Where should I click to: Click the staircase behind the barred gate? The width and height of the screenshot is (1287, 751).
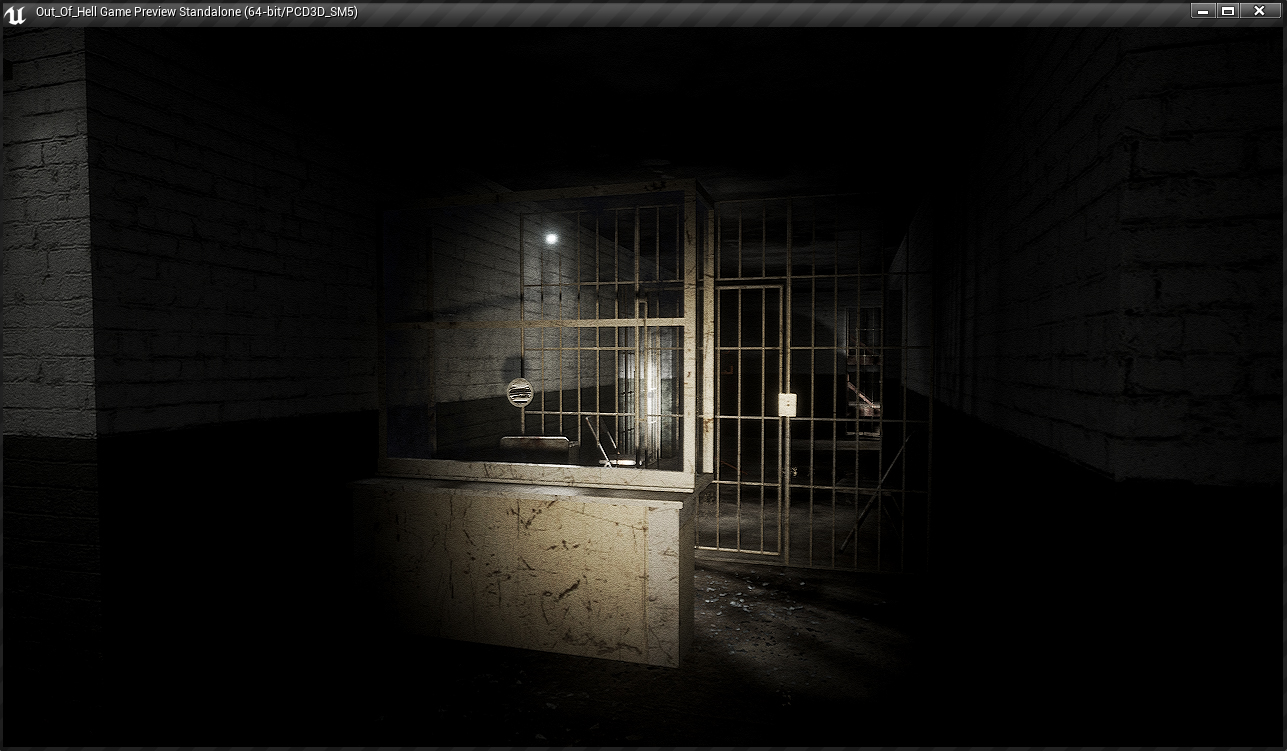coord(860,390)
